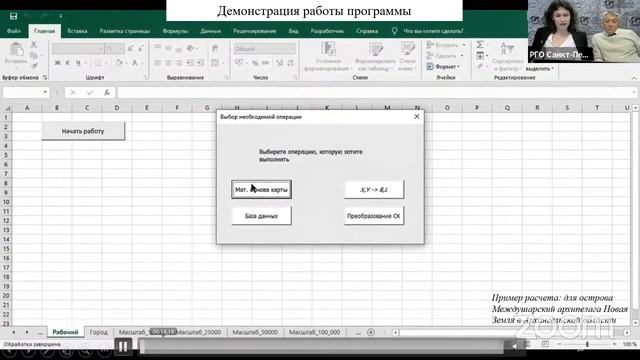Open the font size dropdown
Screen dimensions: 640x360
(121, 49)
